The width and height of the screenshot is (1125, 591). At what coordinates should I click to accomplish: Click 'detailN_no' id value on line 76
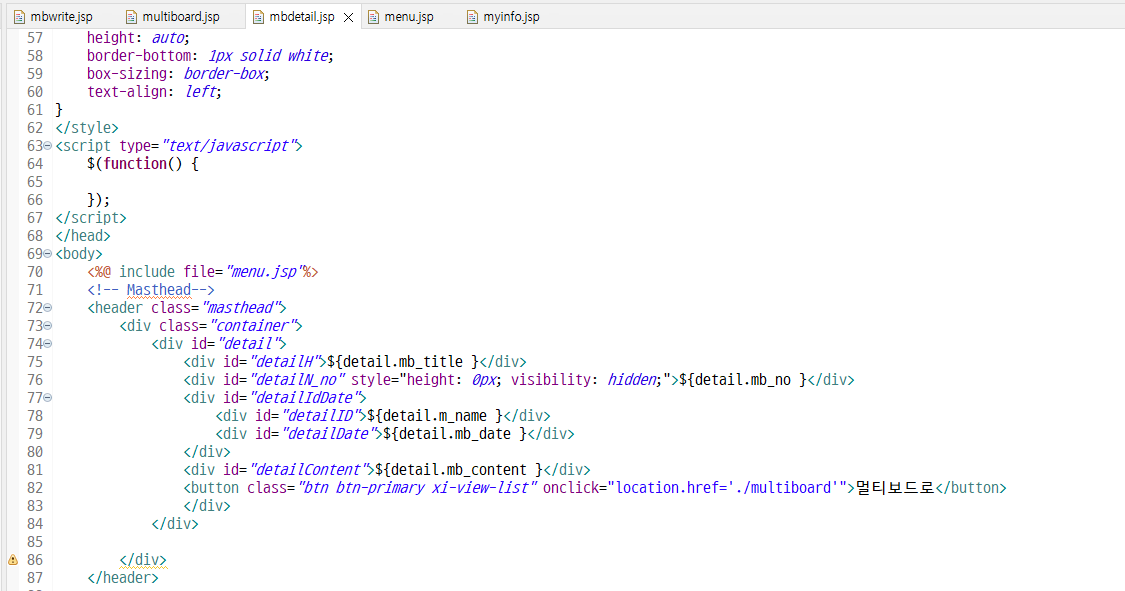(298, 379)
